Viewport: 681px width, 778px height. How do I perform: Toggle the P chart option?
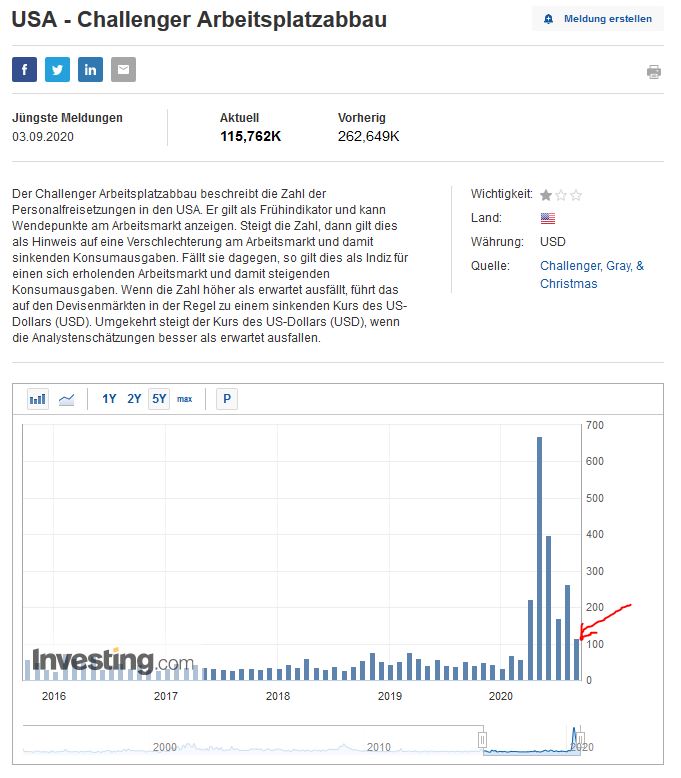227,399
